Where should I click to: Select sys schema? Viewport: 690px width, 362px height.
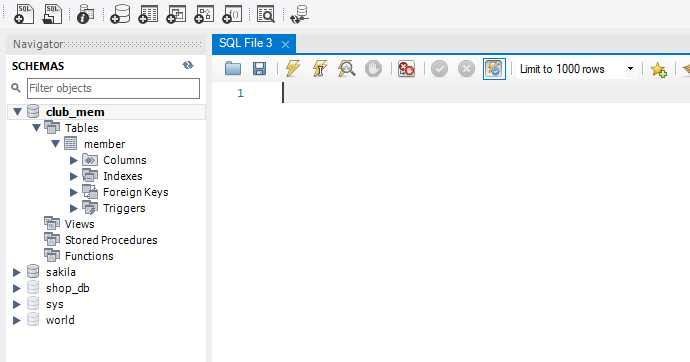click(55, 304)
